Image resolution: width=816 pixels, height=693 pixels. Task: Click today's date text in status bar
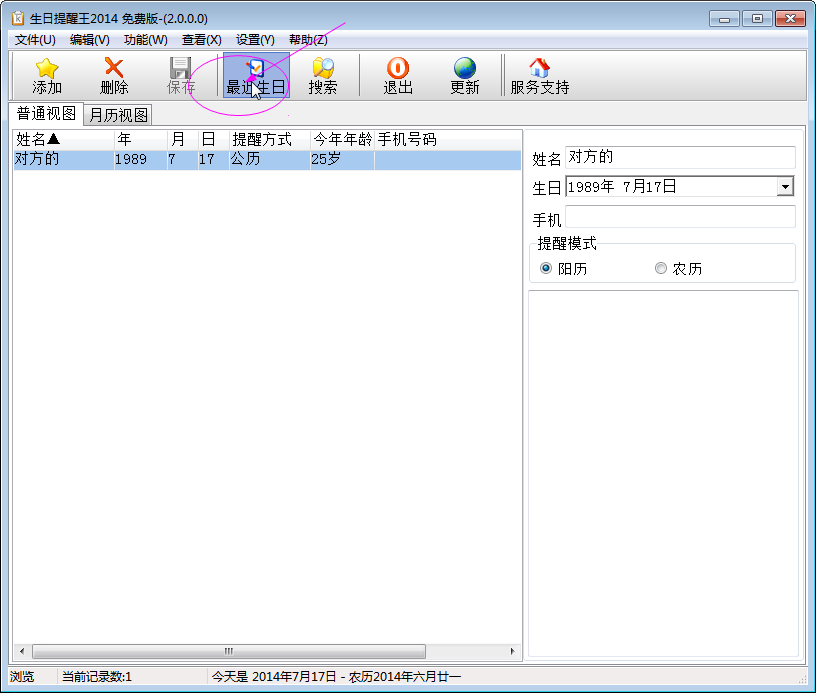click(x=336, y=676)
